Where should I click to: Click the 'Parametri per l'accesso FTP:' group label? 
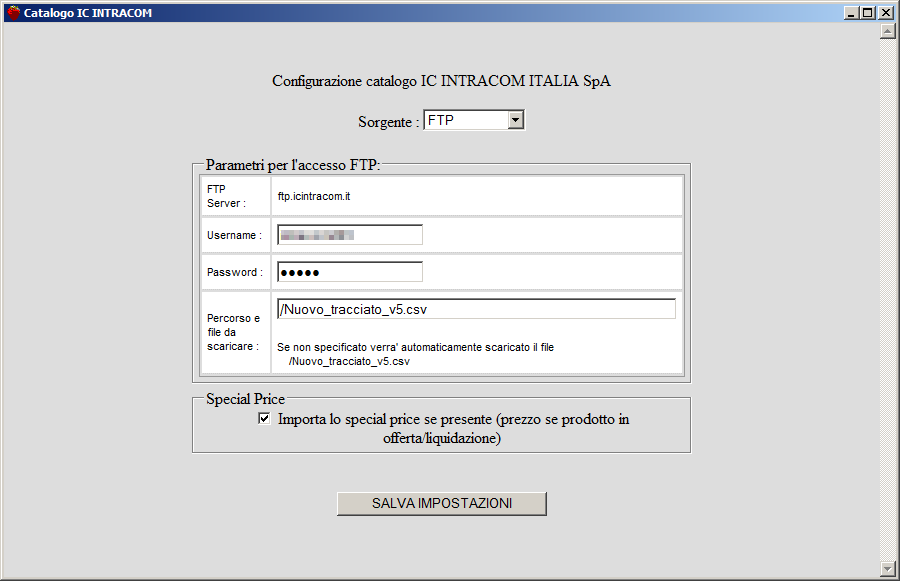(x=293, y=165)
